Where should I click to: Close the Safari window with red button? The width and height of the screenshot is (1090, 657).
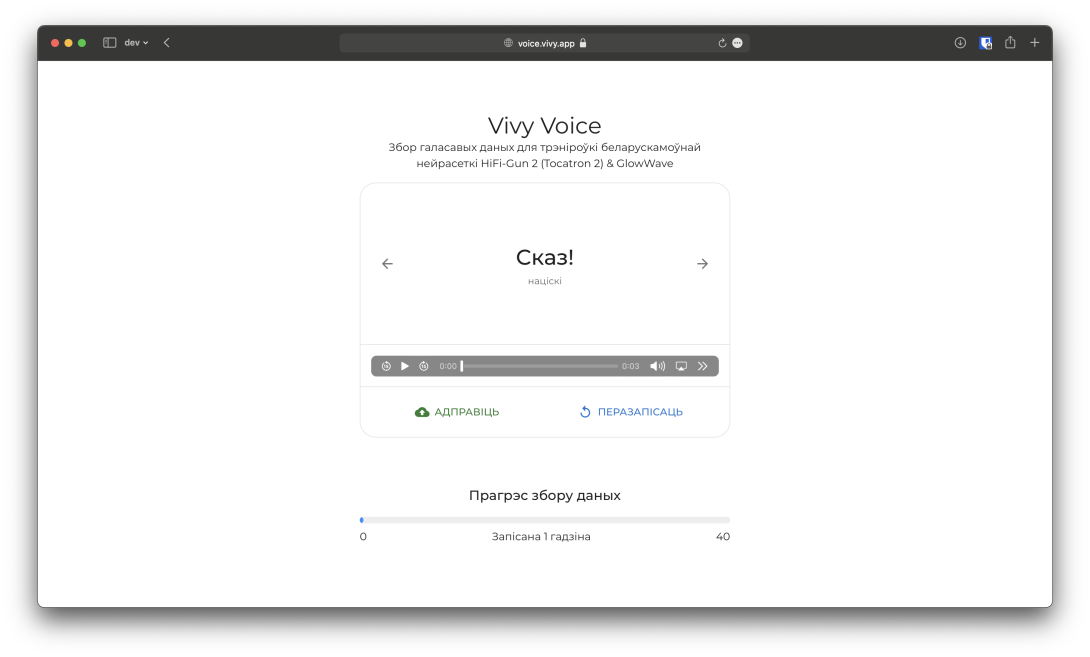pyautogui.click(x=55, y=43)
